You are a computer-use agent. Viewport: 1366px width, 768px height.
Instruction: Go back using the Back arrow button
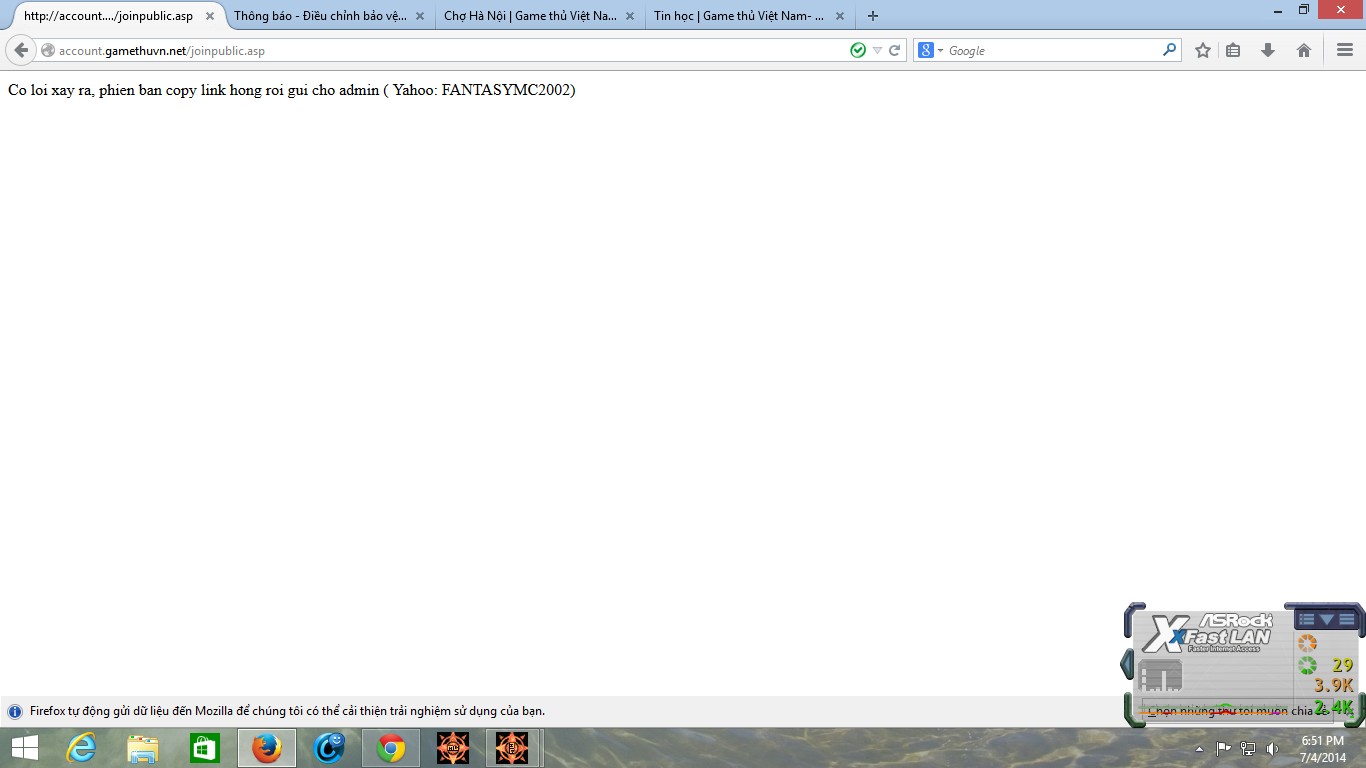(21, 50)
